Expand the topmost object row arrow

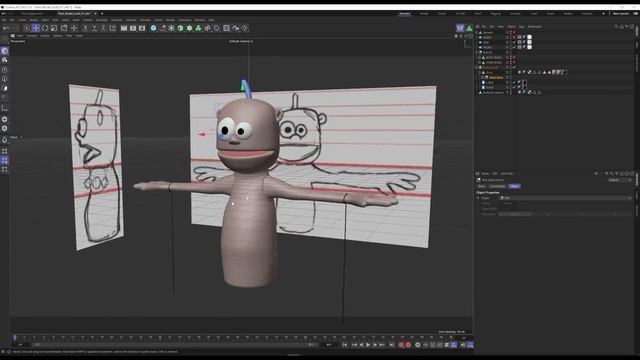pyautogui.click(x=476, y=32)
